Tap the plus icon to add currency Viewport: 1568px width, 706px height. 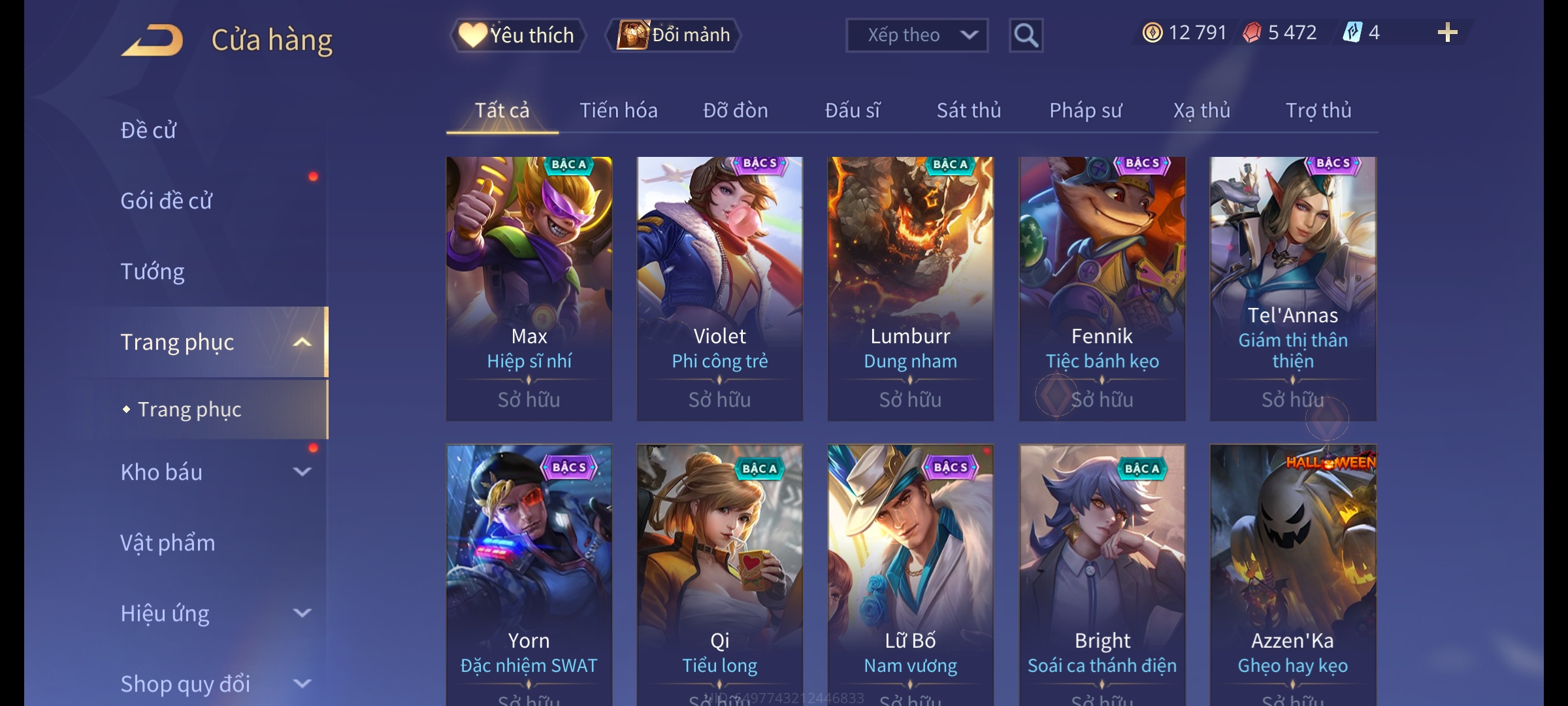point(1448,33)
